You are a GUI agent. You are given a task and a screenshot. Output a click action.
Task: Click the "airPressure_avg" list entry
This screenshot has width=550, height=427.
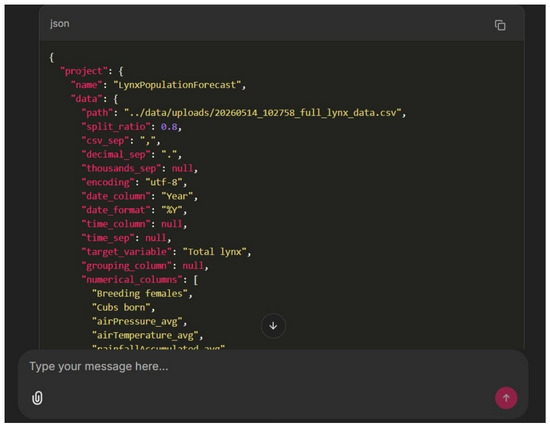137,322
